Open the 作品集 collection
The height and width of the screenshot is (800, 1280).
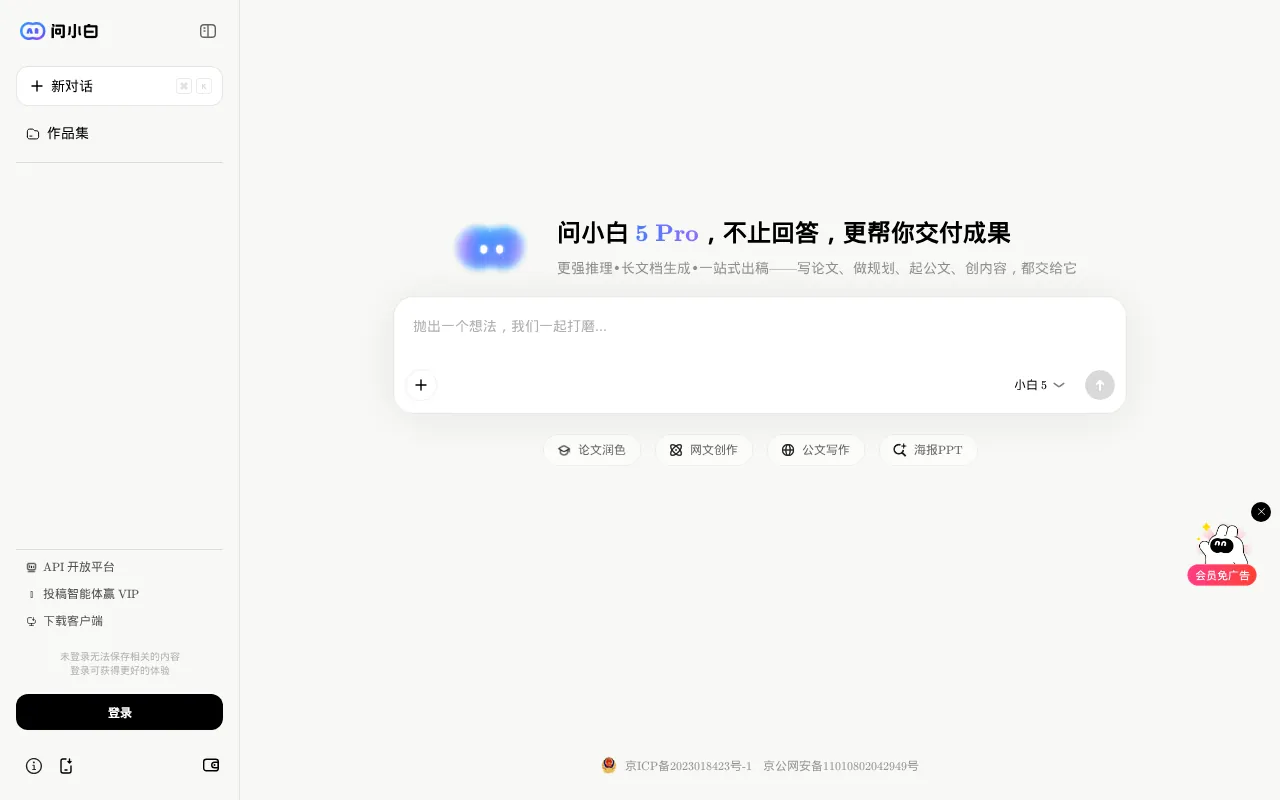pos(119,133)
